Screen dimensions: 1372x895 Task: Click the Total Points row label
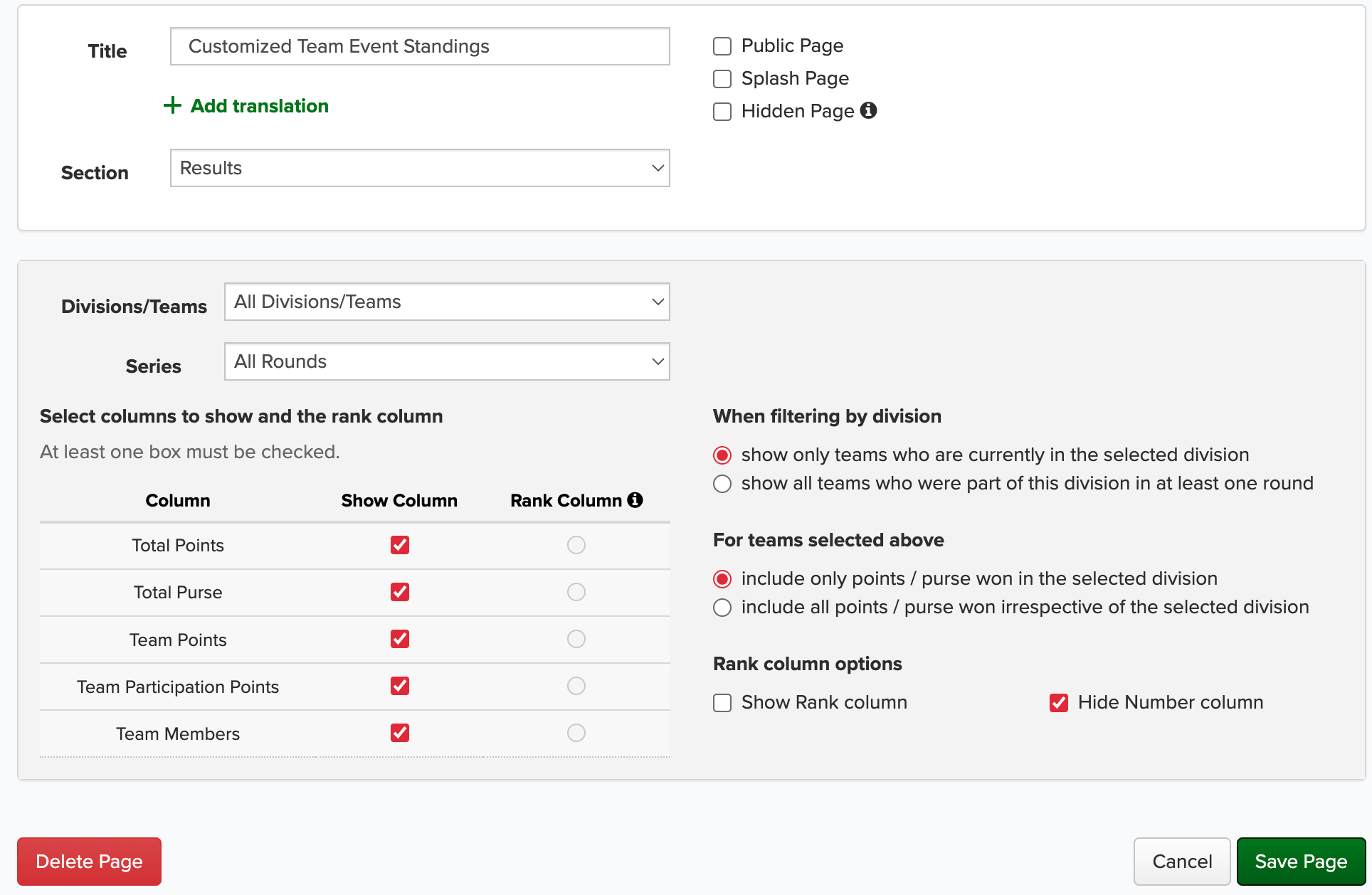click(178, 546)
